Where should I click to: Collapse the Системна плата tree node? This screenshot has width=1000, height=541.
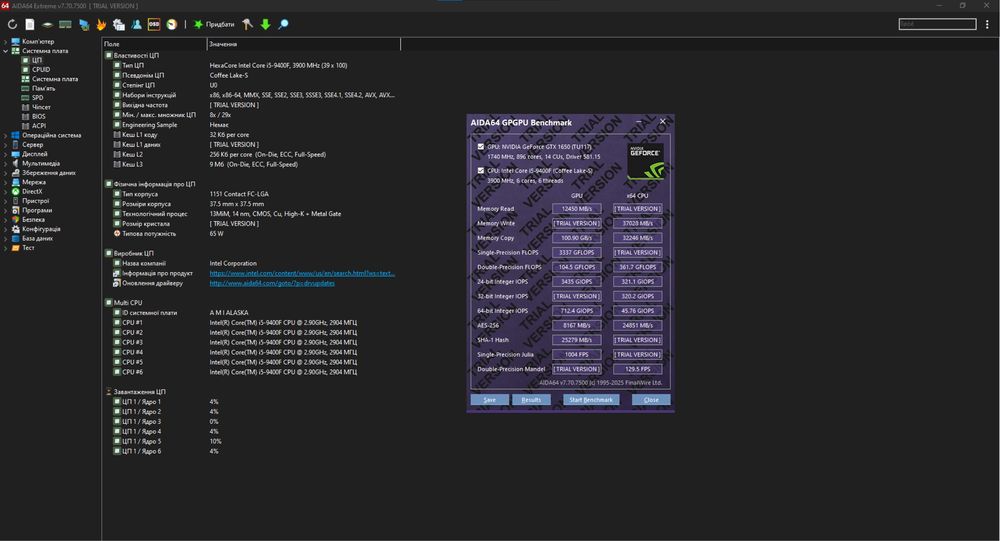point(6,51)
